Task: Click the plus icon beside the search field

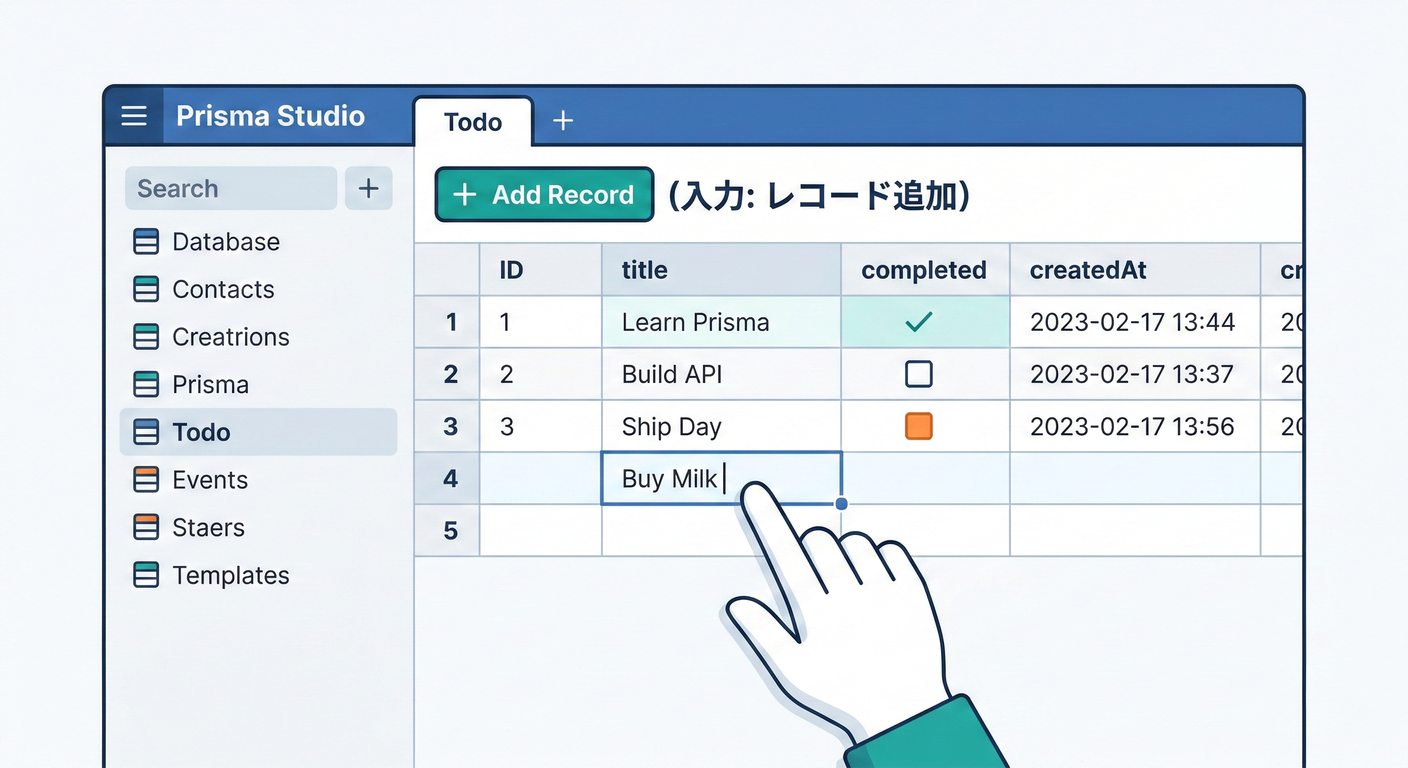Action: (369, 188)
